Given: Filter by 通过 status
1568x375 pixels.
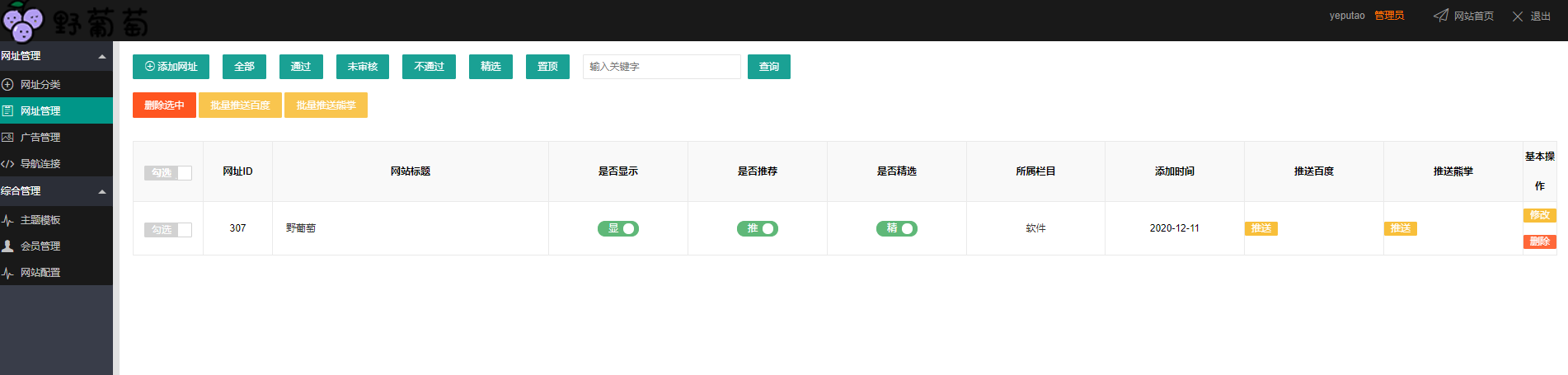Looking at the screenshot, I should 301,67.
